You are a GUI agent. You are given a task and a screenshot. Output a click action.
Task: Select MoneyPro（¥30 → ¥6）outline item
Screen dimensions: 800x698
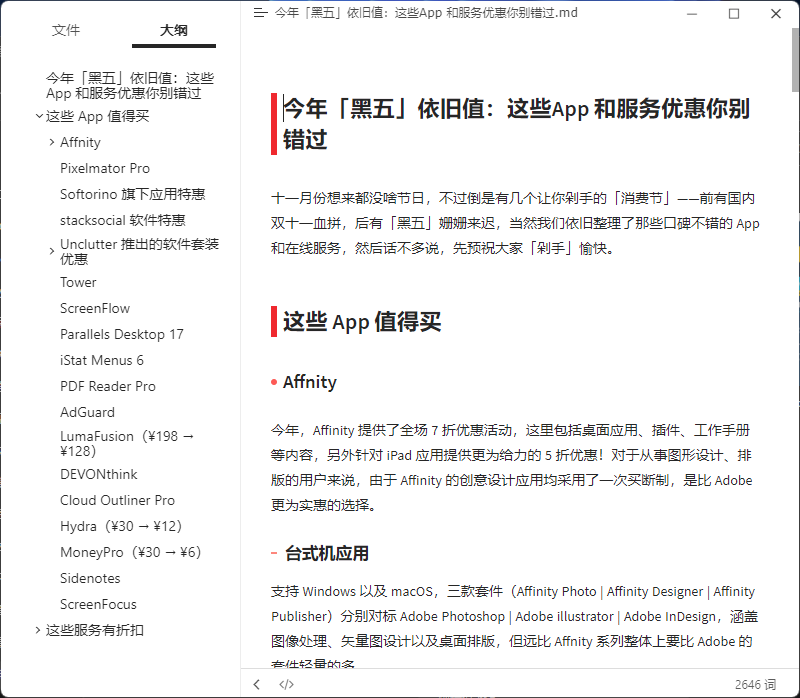(x=131, y=553)
